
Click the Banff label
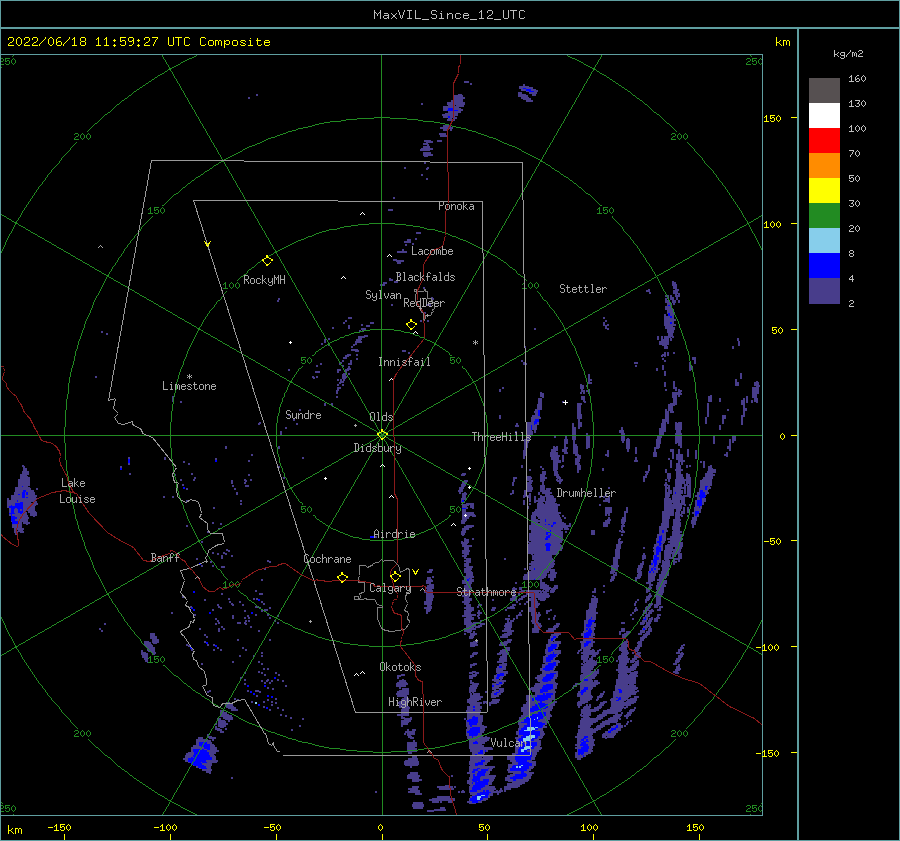click(x=165, y=558)
